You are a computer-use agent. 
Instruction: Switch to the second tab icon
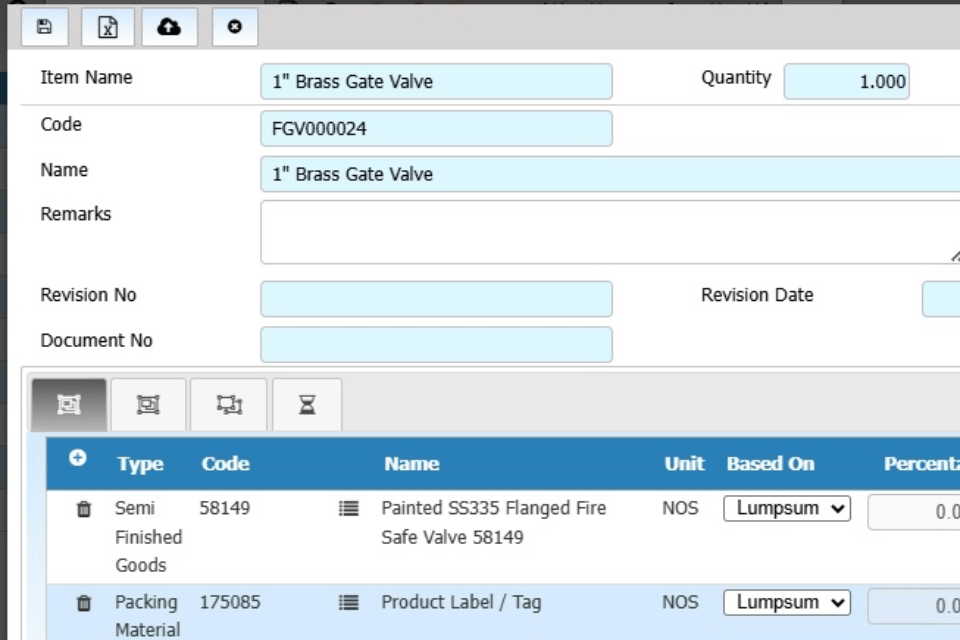148,405
